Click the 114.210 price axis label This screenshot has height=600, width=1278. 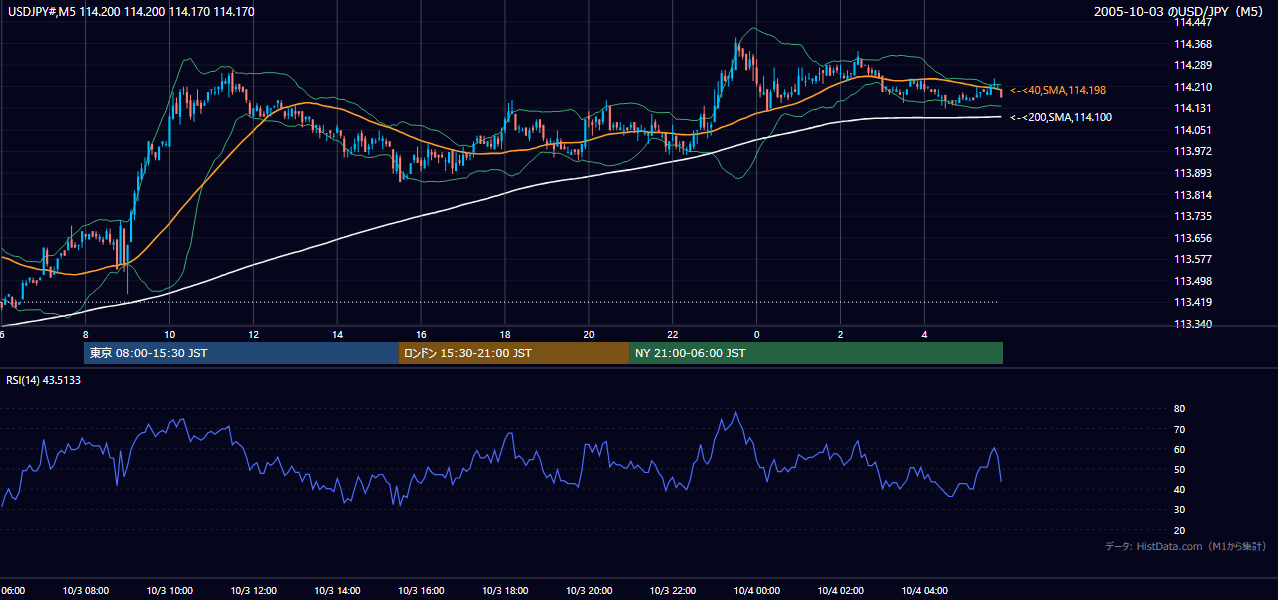coord(1192,87)
